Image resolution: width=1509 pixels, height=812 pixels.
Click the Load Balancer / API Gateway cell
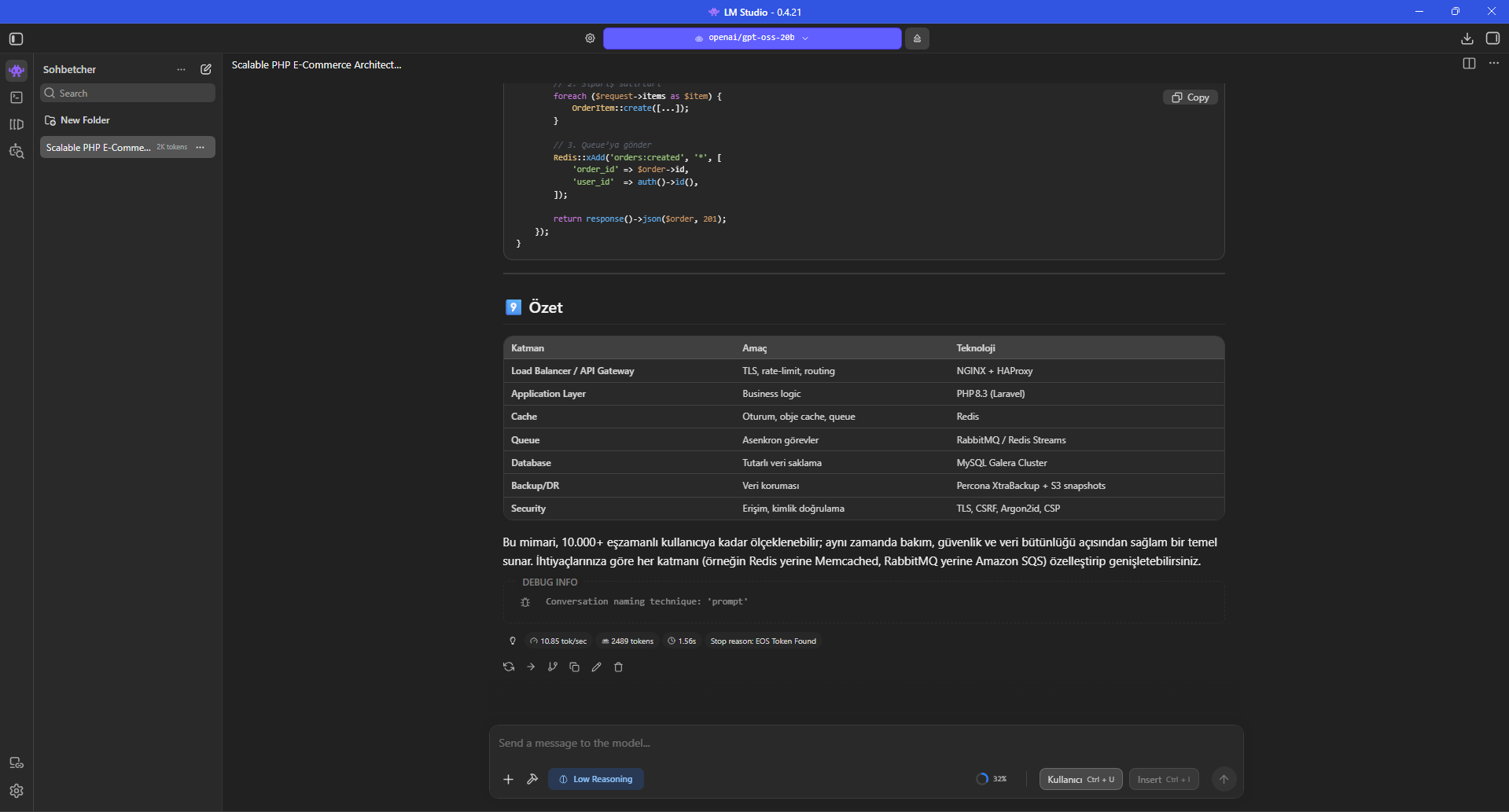point(572,371)
